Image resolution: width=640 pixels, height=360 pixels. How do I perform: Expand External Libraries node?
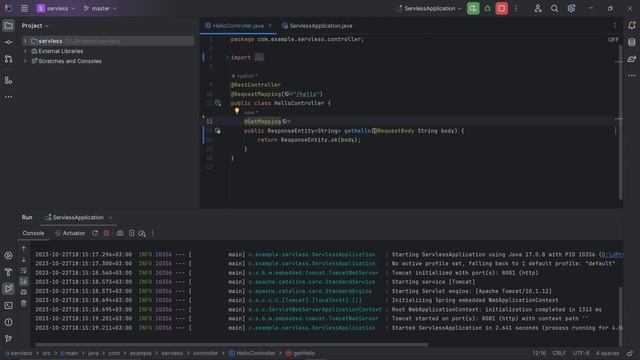pos(25,51)
